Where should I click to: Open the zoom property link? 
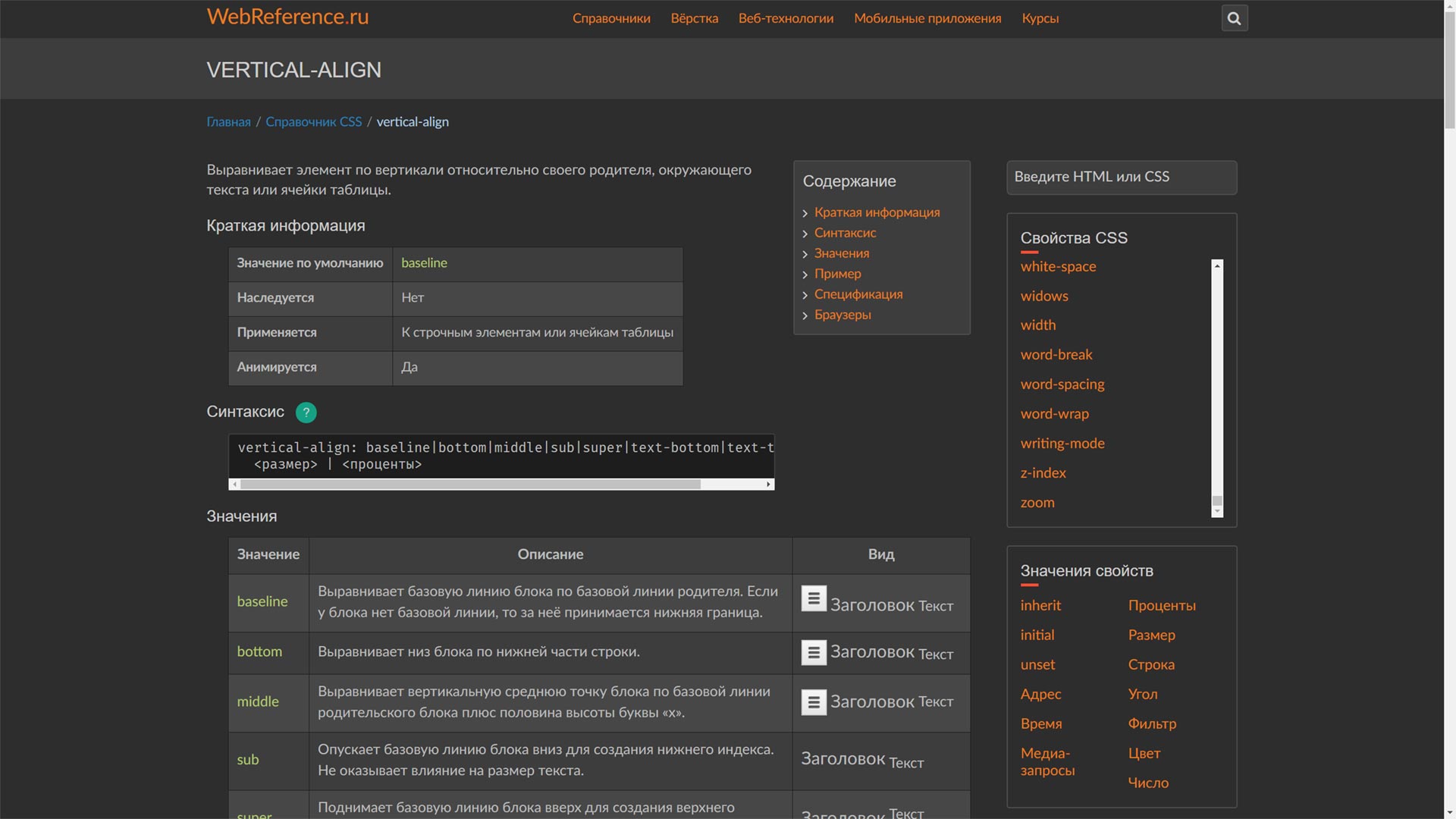[1037, 503]
